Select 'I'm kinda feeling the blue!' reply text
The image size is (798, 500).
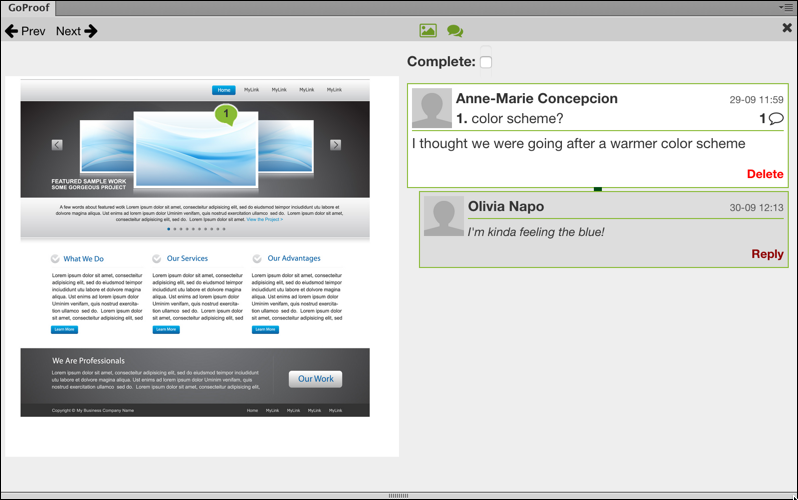tap(536, 232)
